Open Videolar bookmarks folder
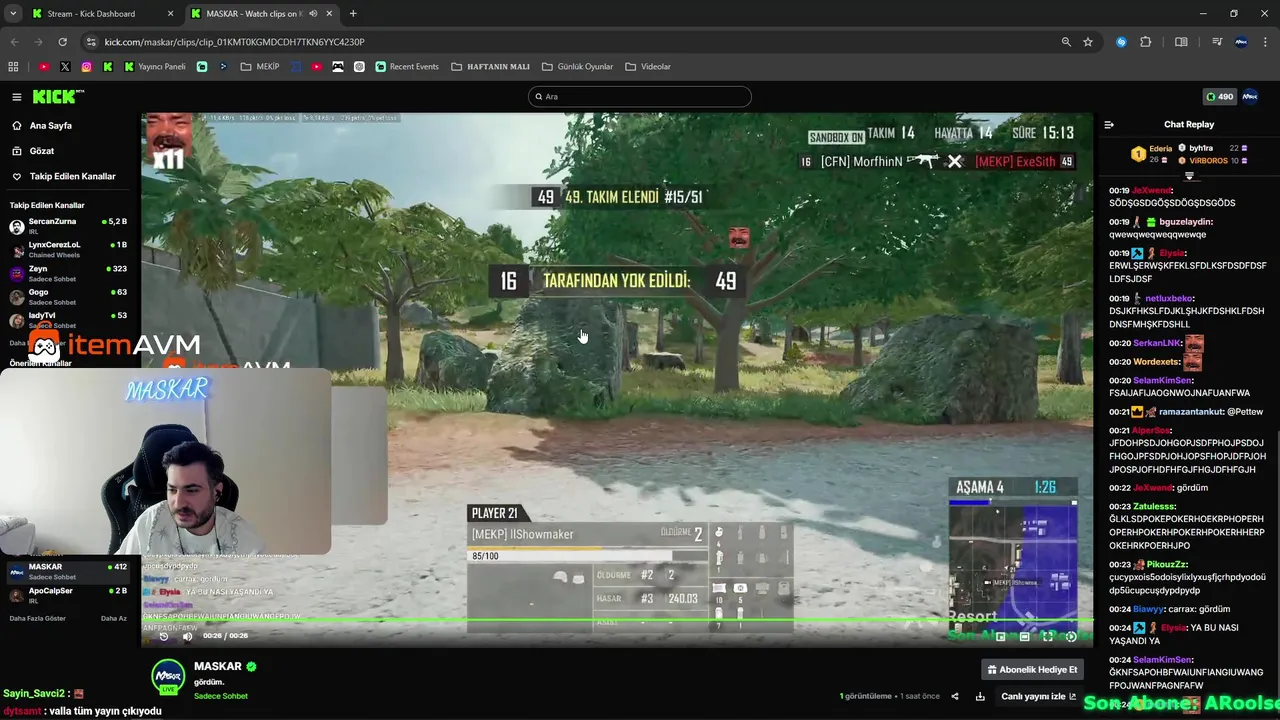The image size is (1280, 720). pos(648,67)
